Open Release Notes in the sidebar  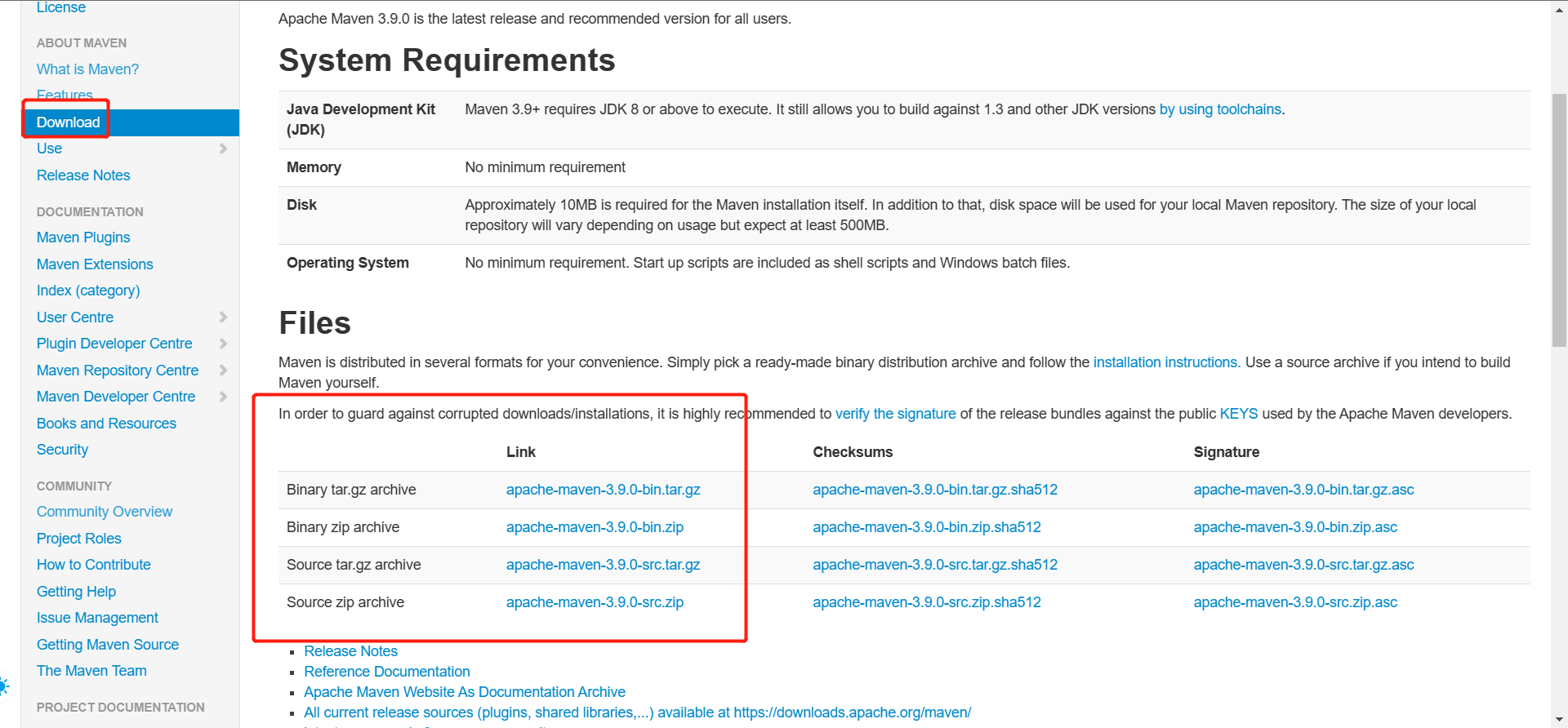tap(83, 175)
